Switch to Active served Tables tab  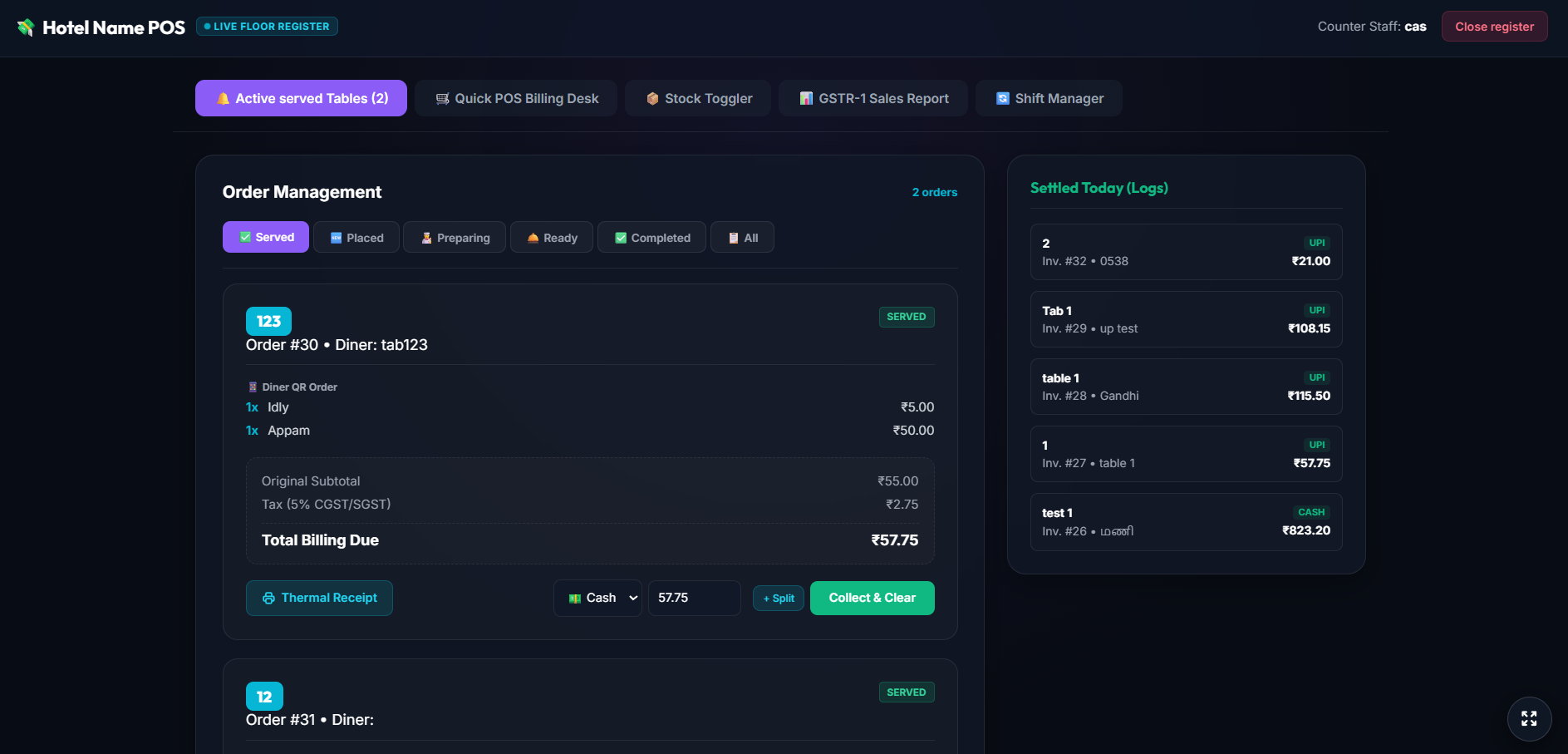click(x=301, y=98)
